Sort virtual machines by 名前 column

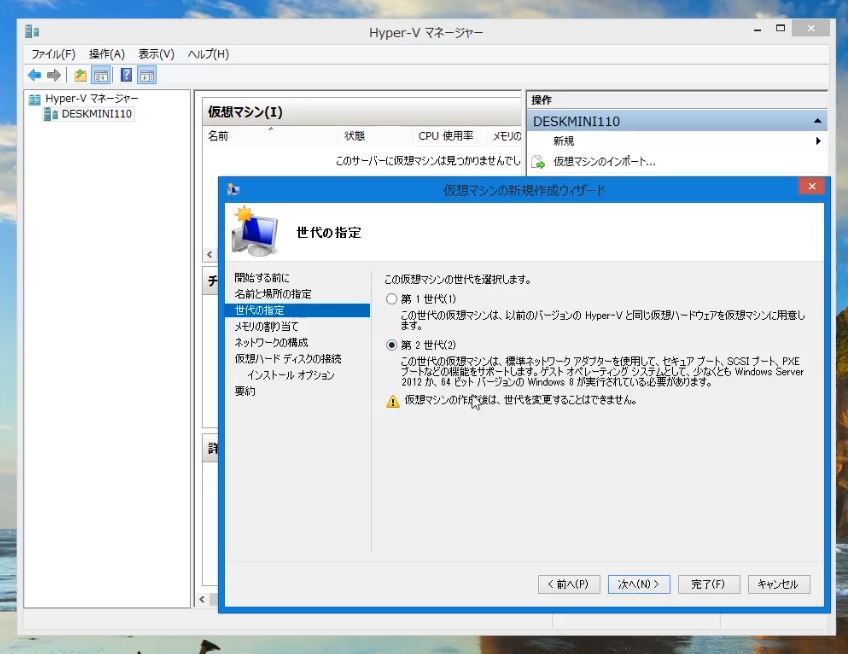click(218, 136)
